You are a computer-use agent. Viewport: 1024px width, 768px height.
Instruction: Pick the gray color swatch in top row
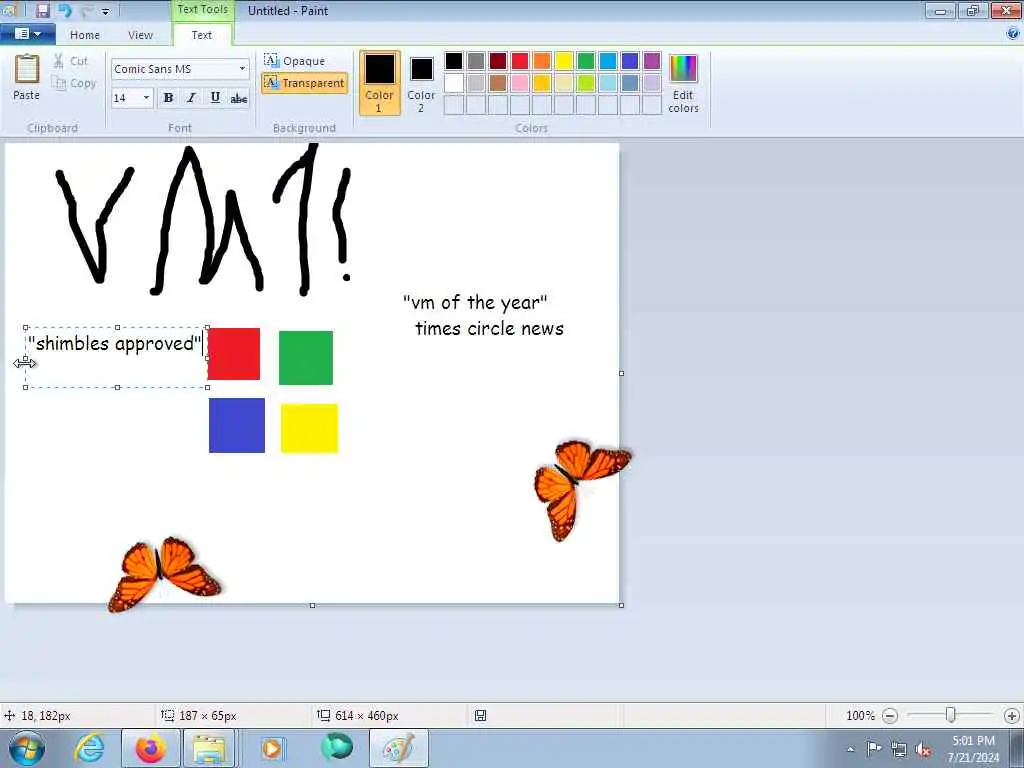click(476, 61)
